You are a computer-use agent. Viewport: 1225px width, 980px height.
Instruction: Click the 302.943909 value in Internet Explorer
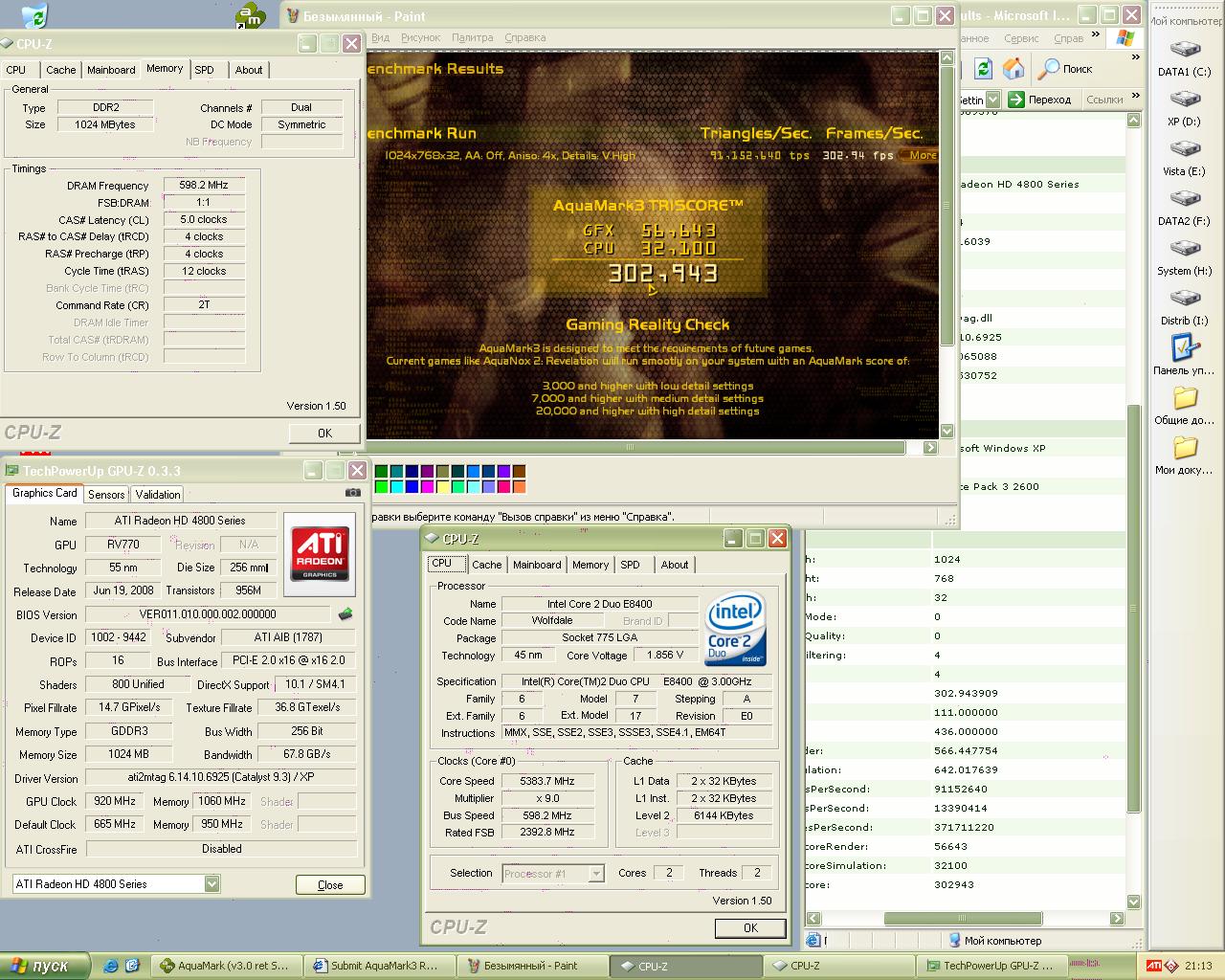tap(966, 693)
